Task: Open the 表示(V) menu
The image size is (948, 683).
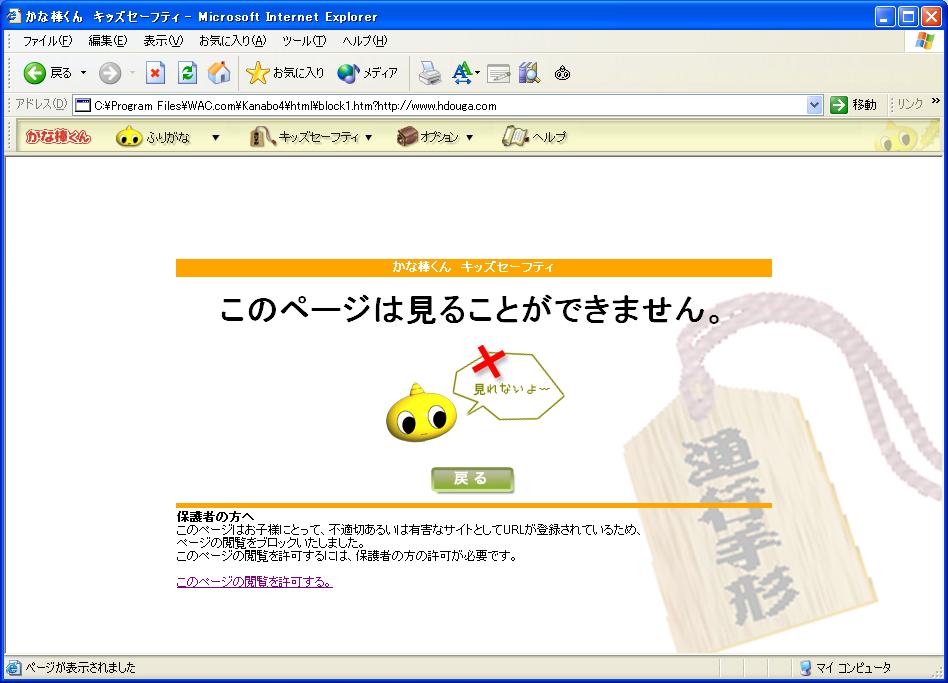Action: 163,41
